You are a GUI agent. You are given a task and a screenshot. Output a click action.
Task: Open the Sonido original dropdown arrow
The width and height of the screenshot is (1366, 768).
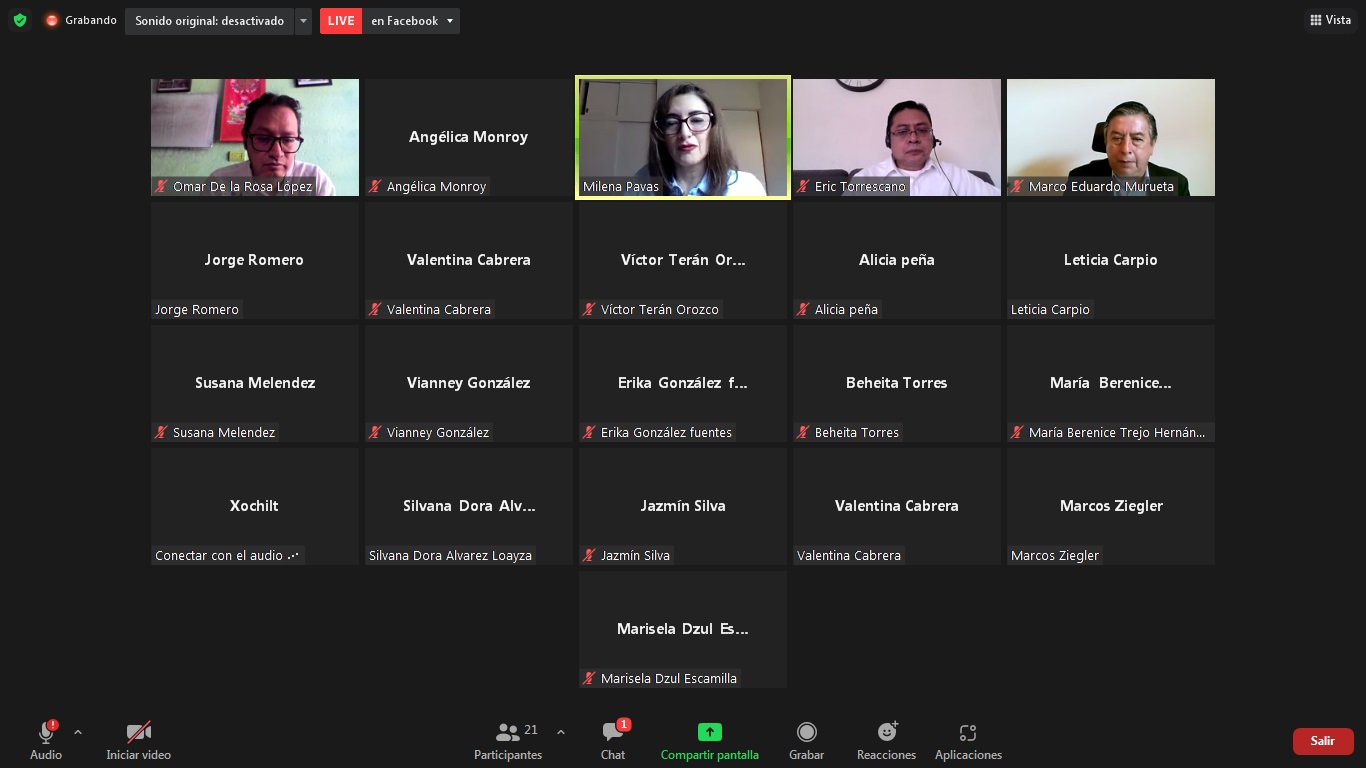(x=303, y=21)
